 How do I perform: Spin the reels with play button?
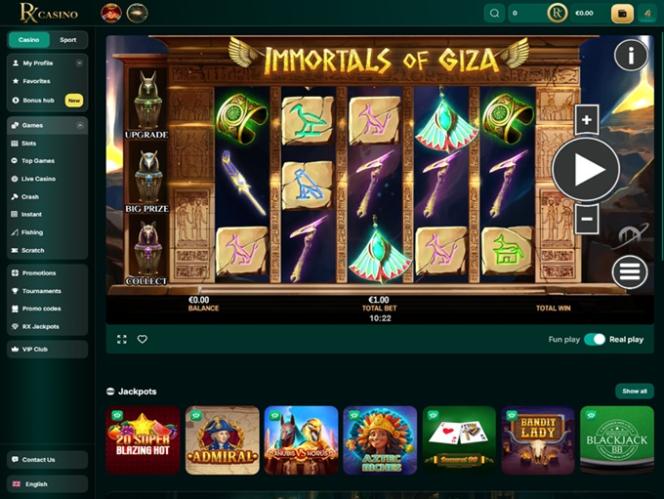tap(587, 169)
